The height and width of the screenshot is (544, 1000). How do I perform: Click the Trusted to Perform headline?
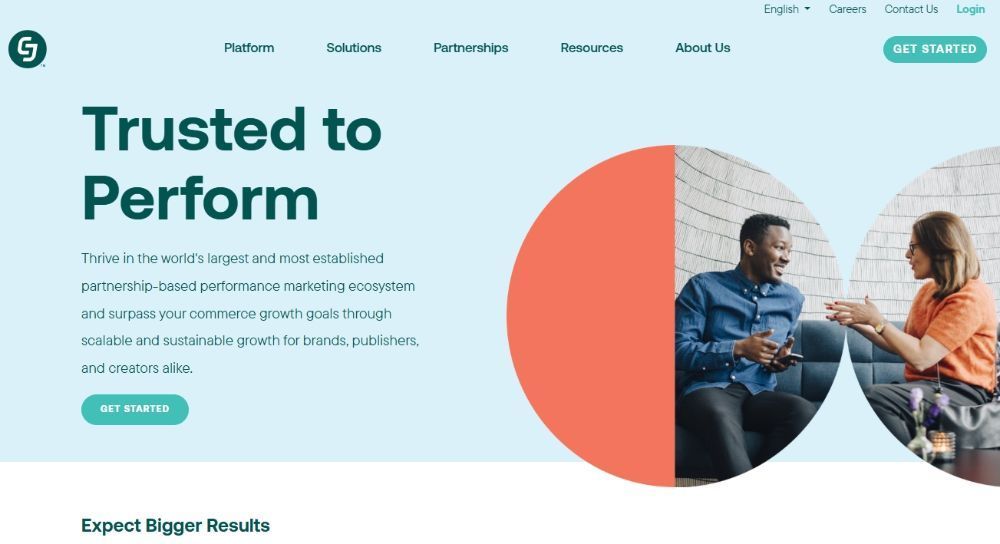point(232,164)
